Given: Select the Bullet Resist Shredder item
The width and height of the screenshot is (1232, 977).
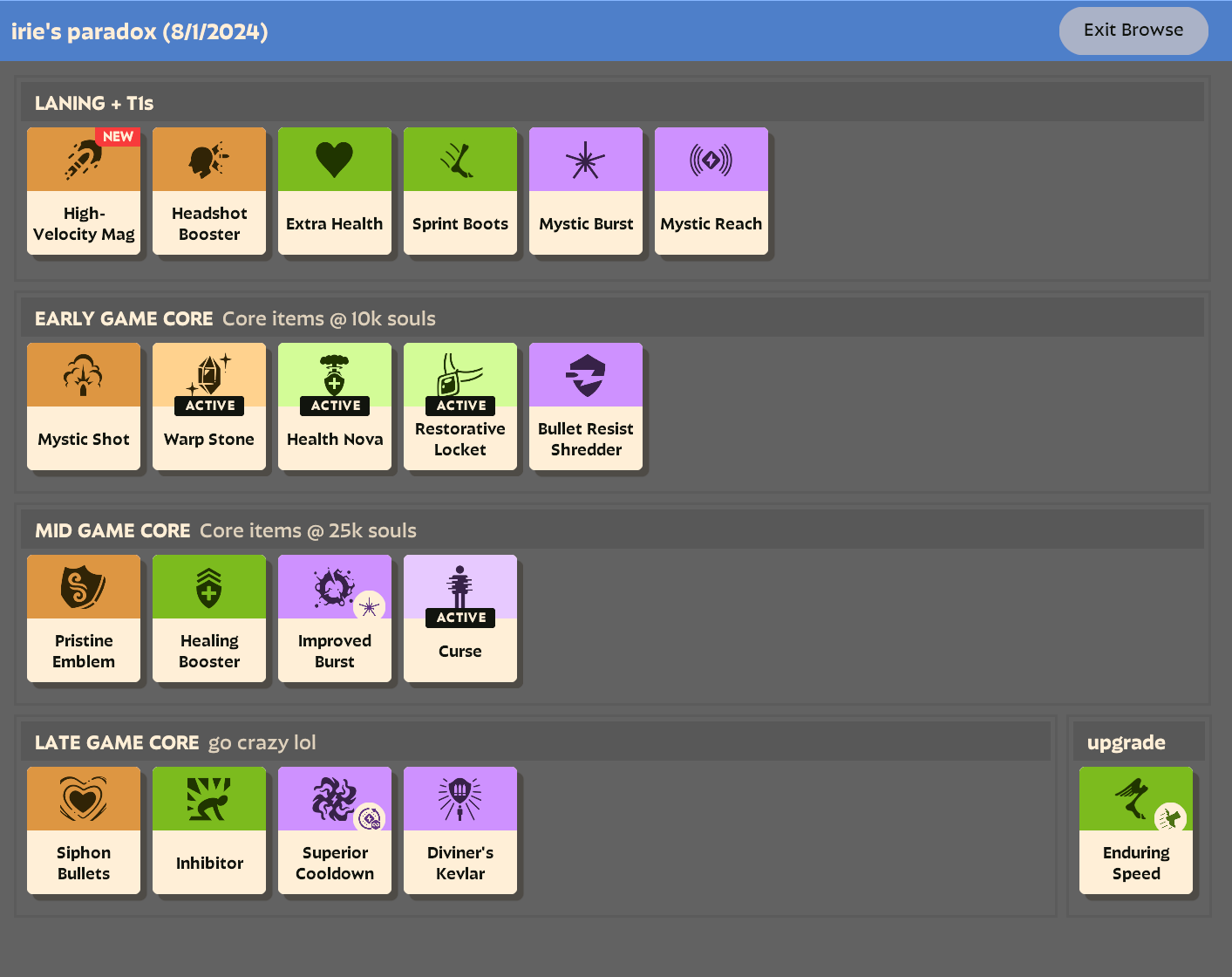Looking at the screenshot, I should click(586, 407).
